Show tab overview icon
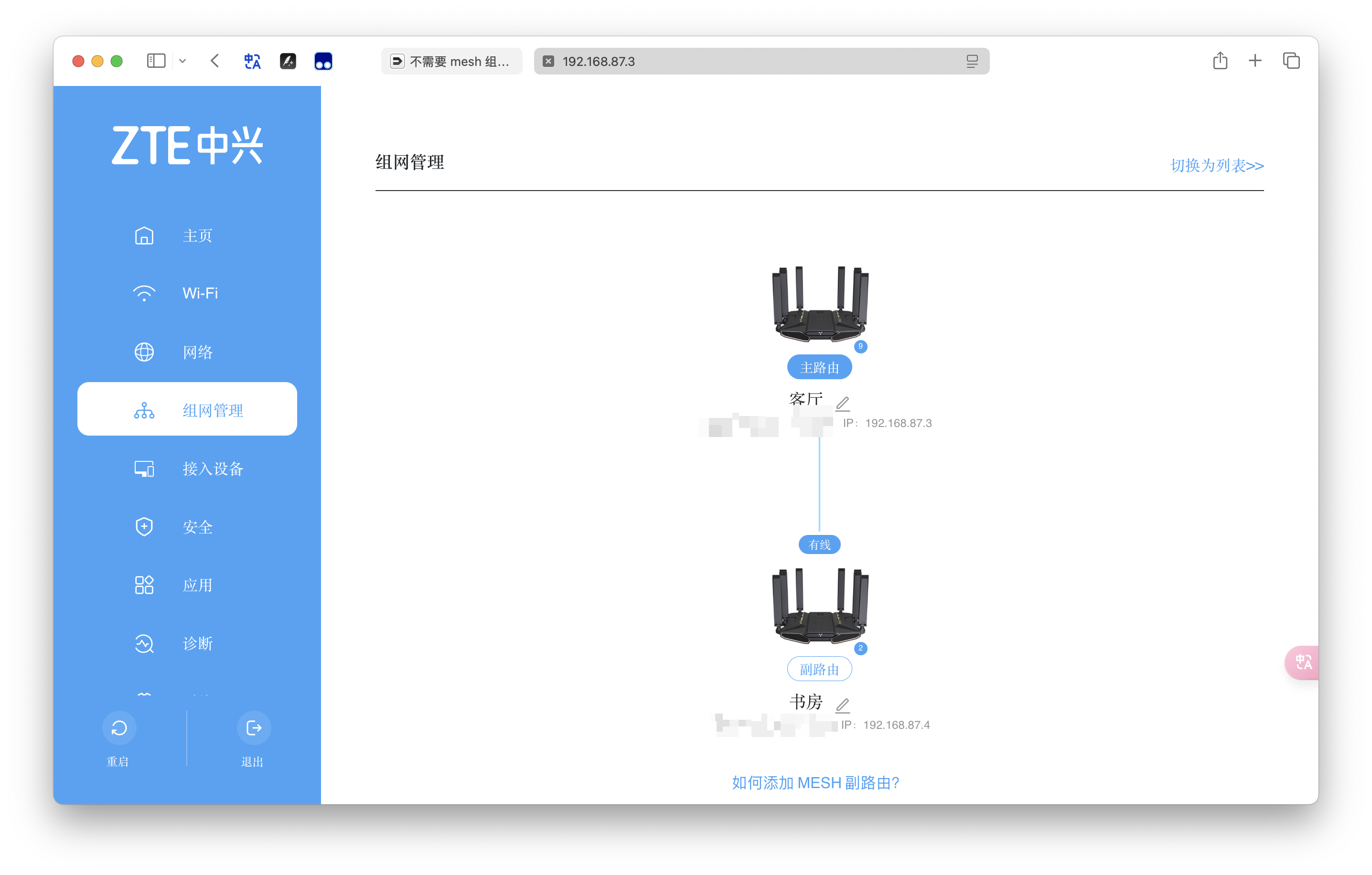The height and width of the screenshot is (875, 1372). pos(1291,61)
